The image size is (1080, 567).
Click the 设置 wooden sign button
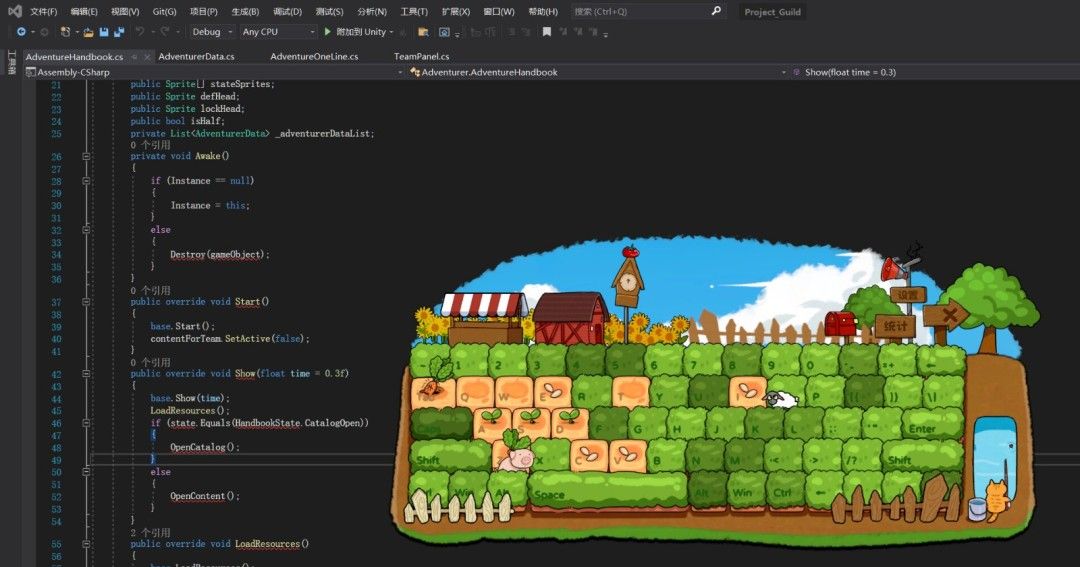(907, 295)
